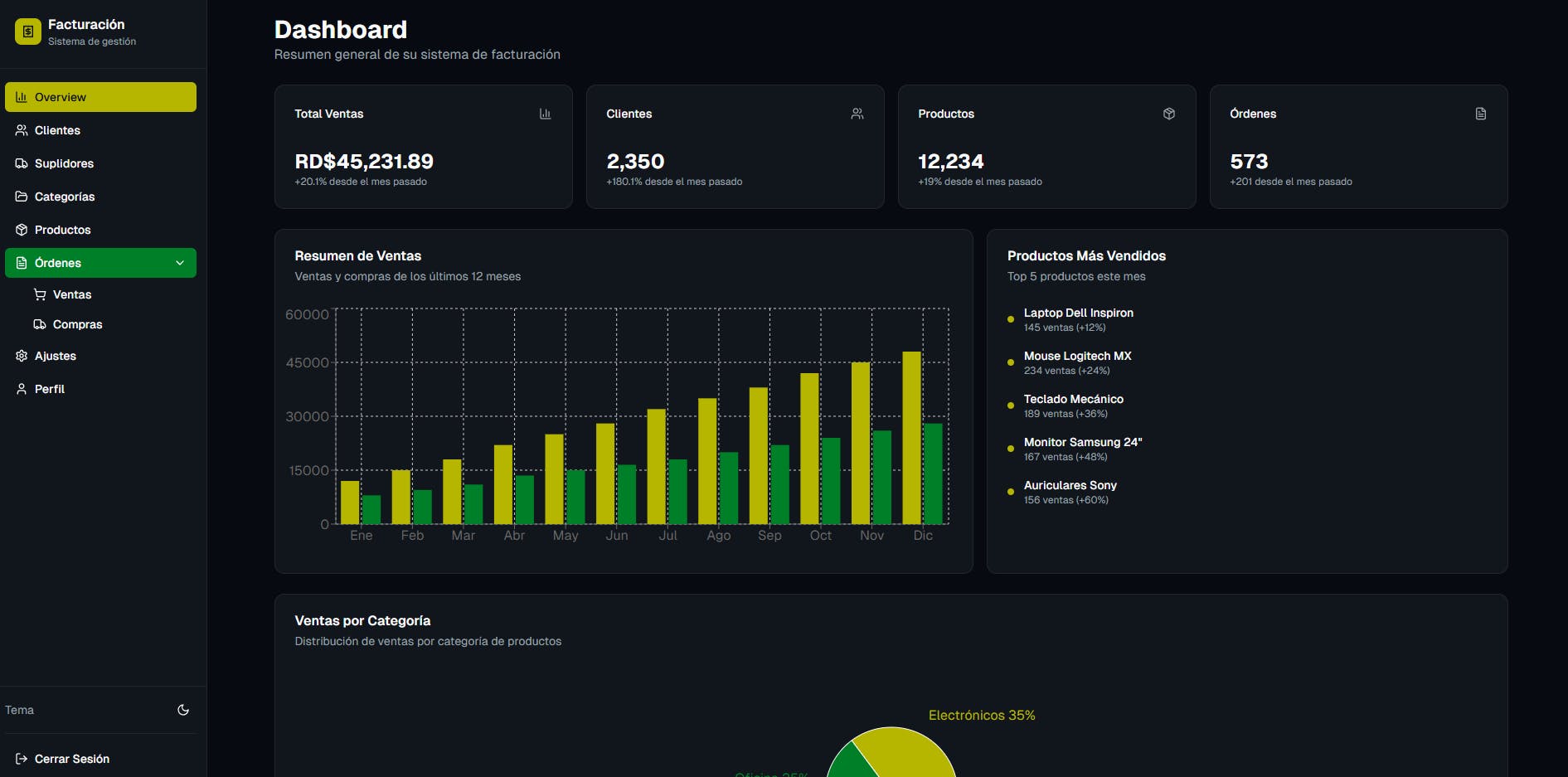Click the Ventas por Categoría heading
The width and height of the screenshot is (1568, 777).
pos(362,620)
